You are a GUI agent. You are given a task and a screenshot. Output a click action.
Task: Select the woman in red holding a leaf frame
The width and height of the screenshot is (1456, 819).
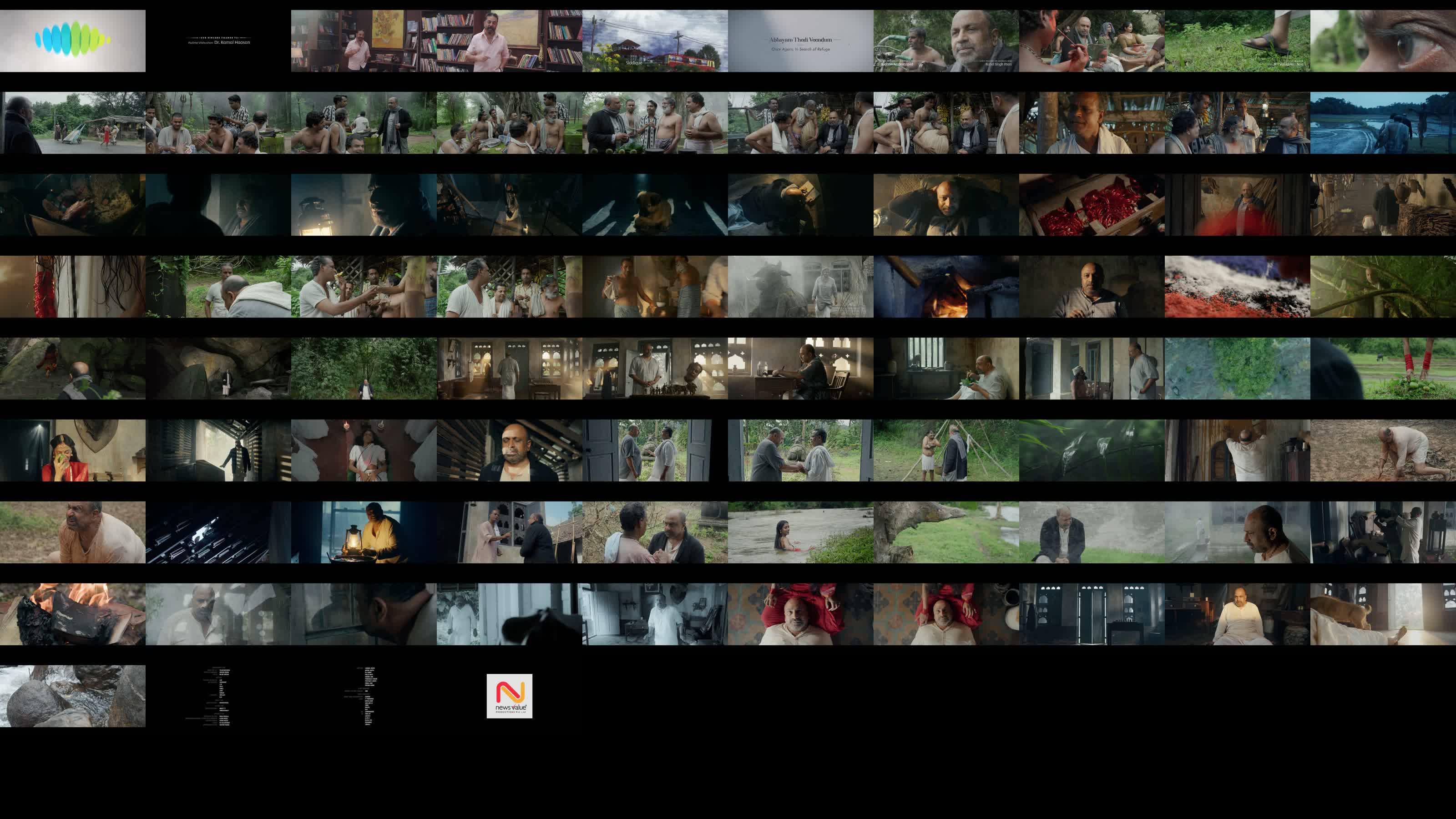point(72,450)
